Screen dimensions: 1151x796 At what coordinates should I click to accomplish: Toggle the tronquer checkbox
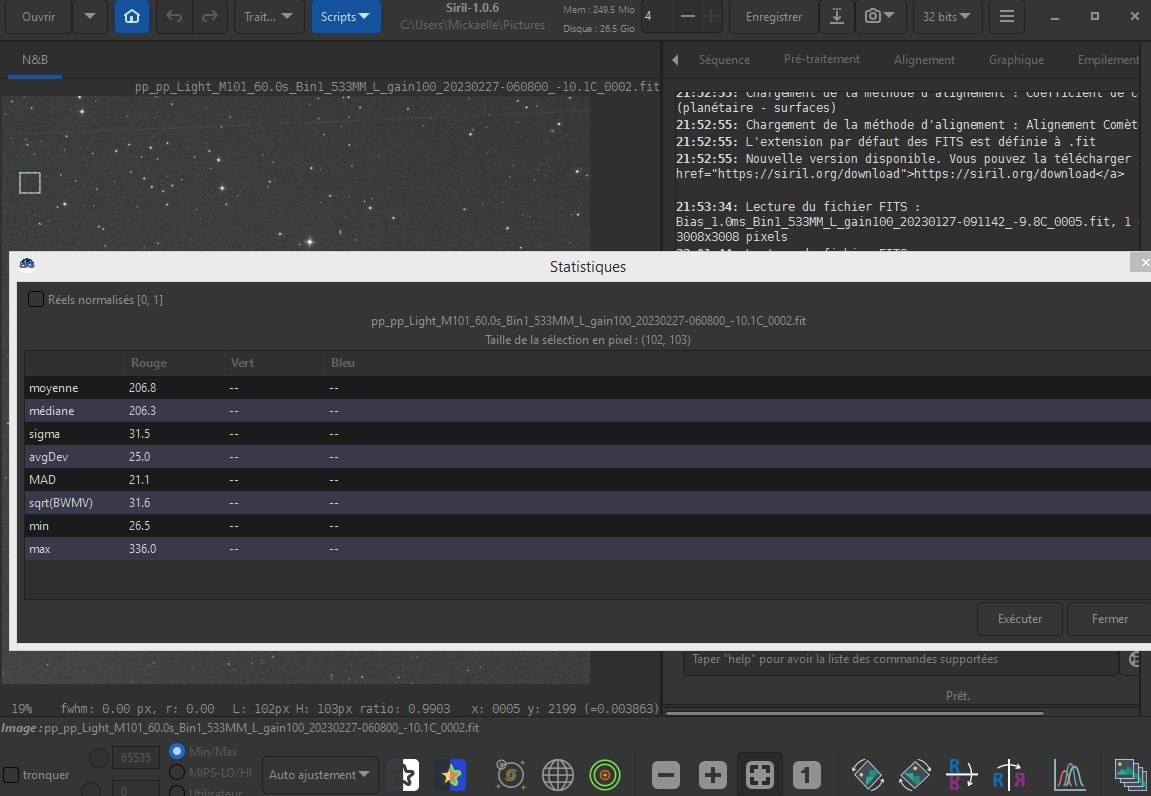click(11, 775)
